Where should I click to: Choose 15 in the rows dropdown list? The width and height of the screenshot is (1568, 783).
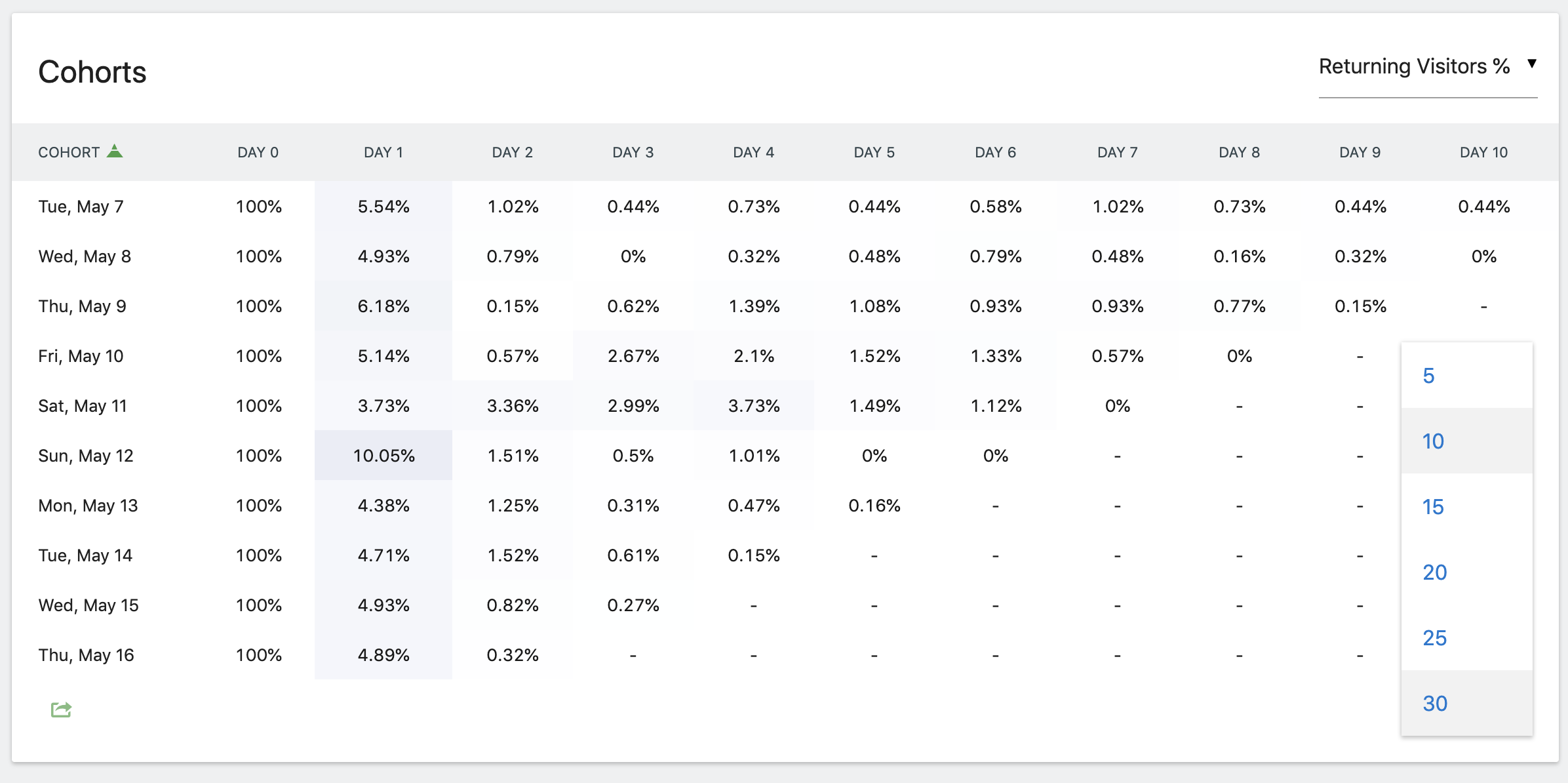pos(1433,507)
